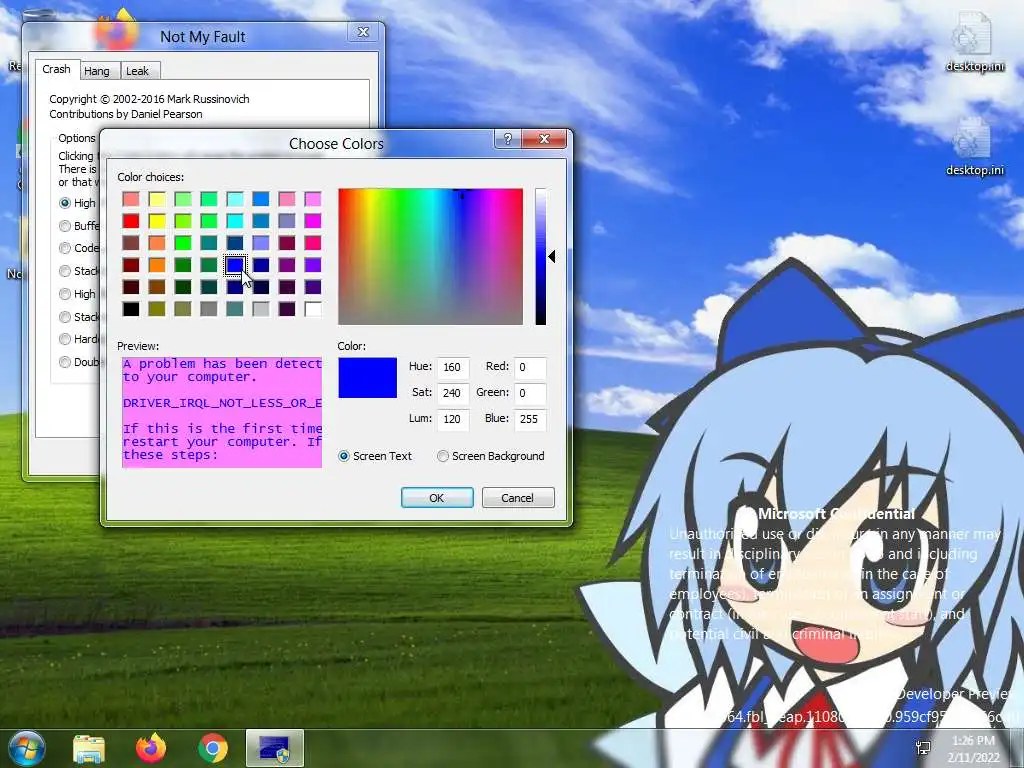Select the Not My Fault taskbar button
Screen dimensions: 1024x768
[274, 748]
